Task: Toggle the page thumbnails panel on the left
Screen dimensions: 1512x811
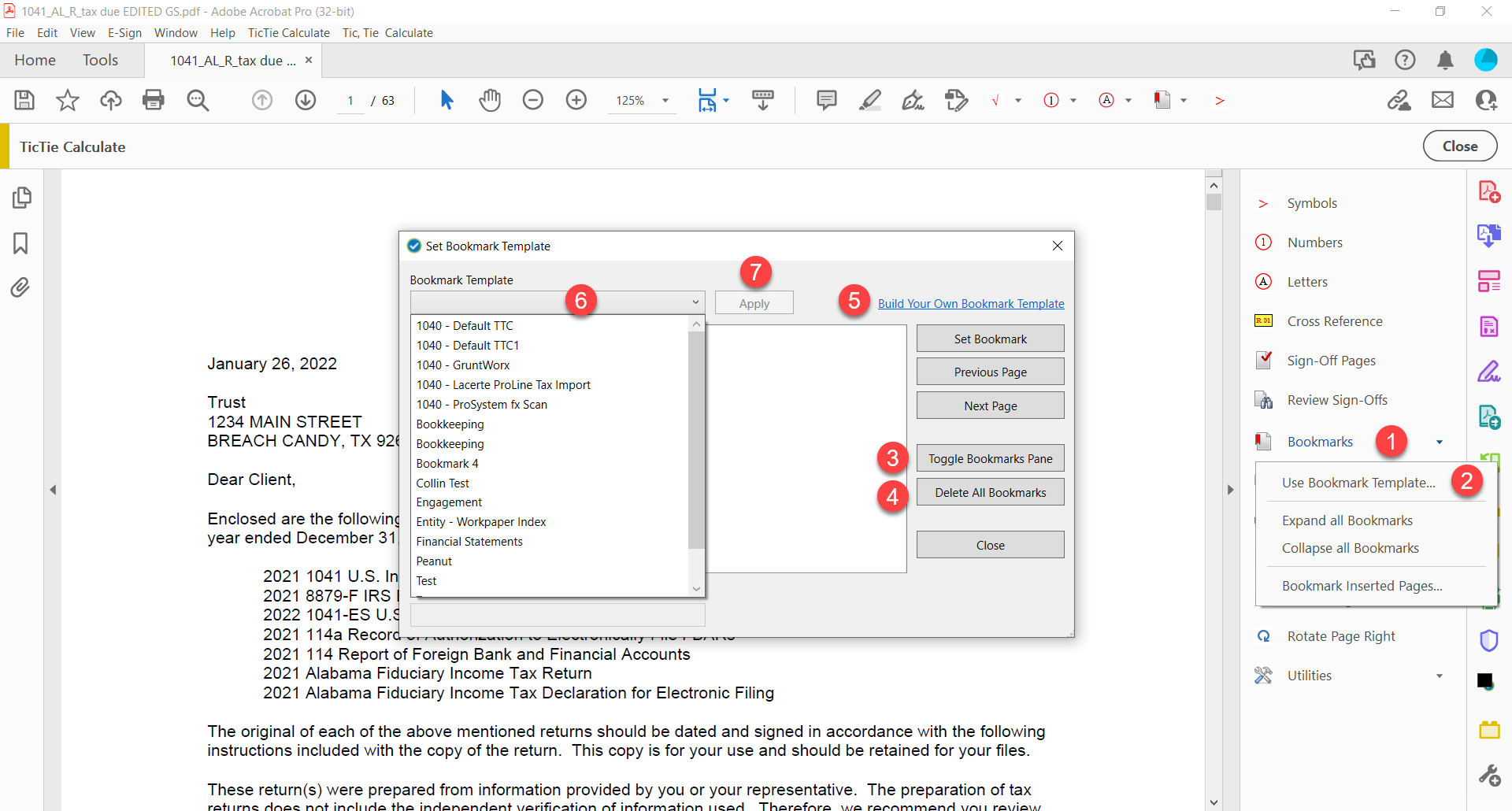Action: pos(21,198)
